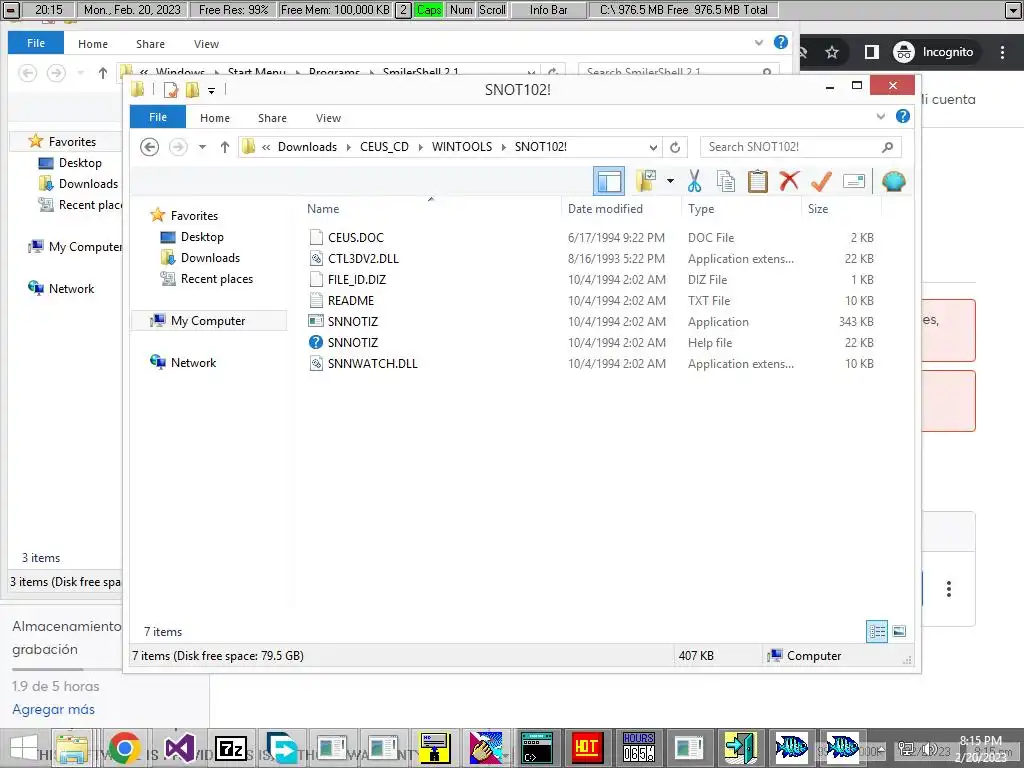Screen dimensions: 1024x768
Task: Open Visual Studio from the taskbar
Action: click(179, 748)
